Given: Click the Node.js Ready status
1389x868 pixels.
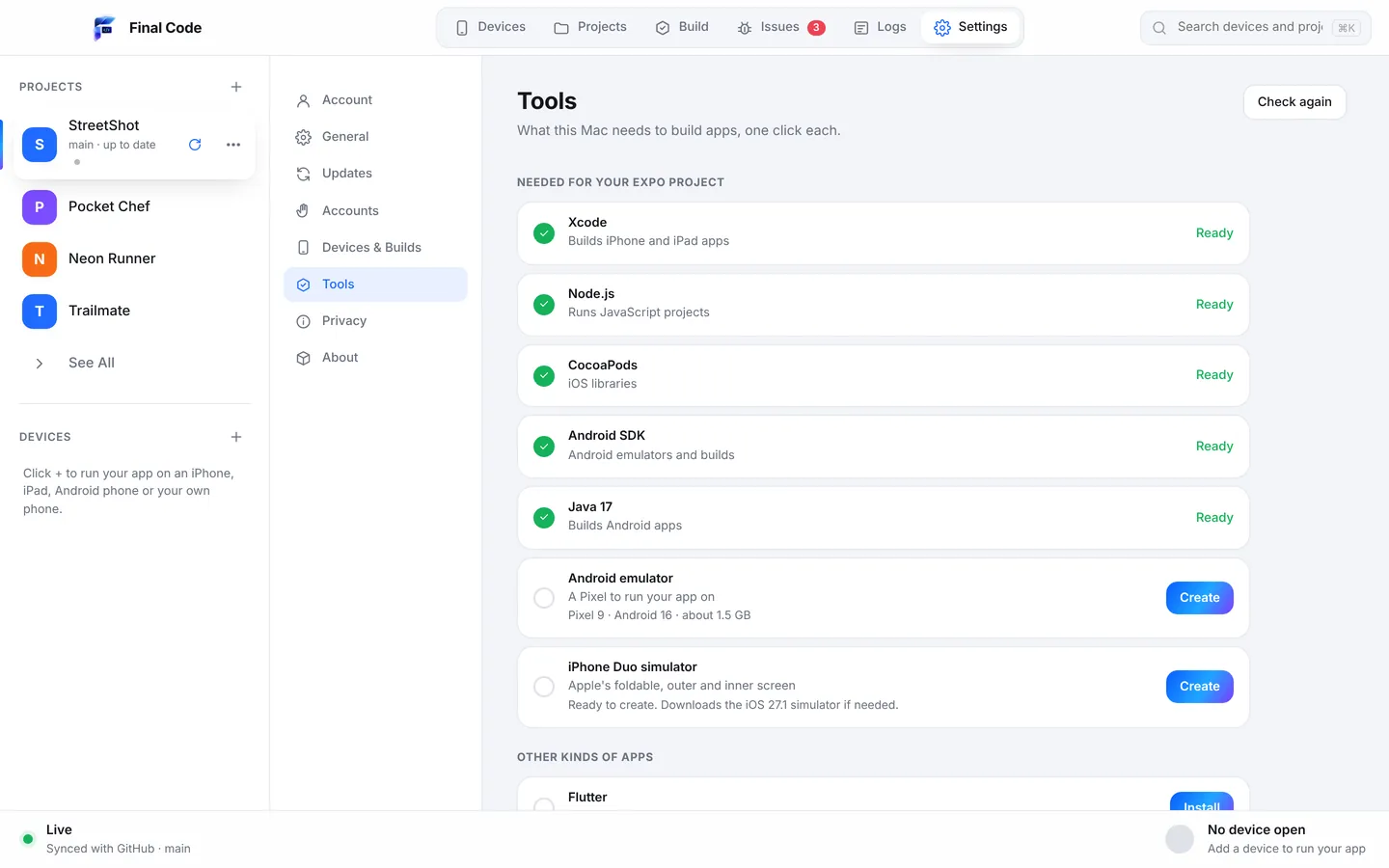Looking at the screenshot, I should 1214,305.
